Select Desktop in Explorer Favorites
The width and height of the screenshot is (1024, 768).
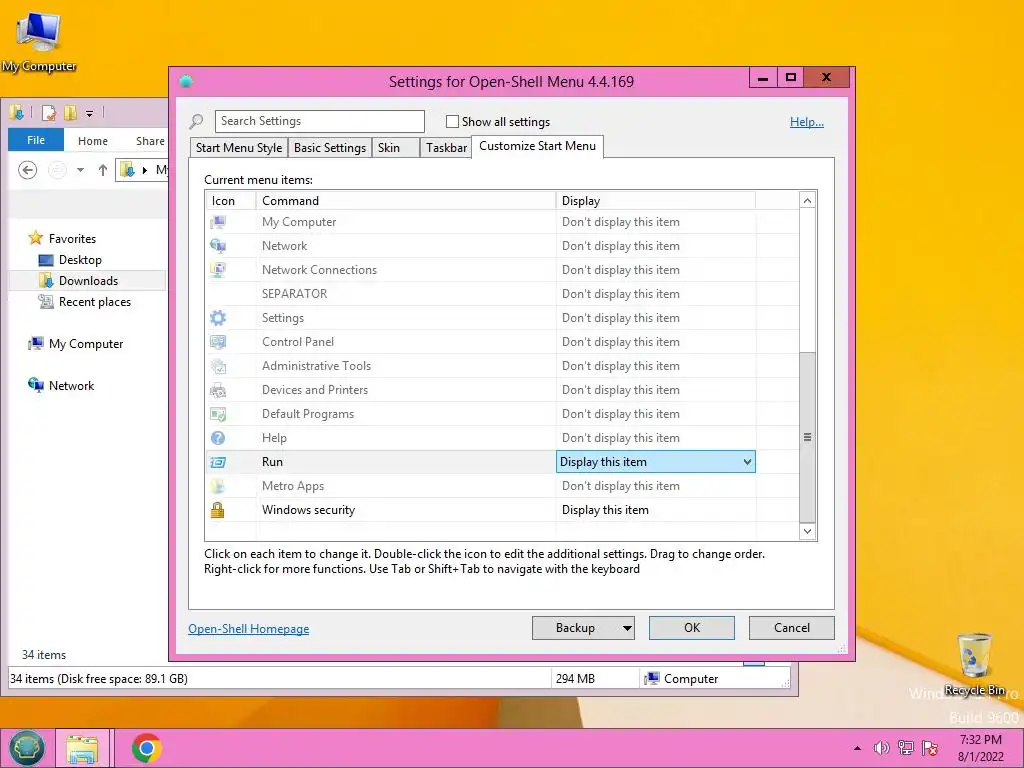(x=80, y=260)
